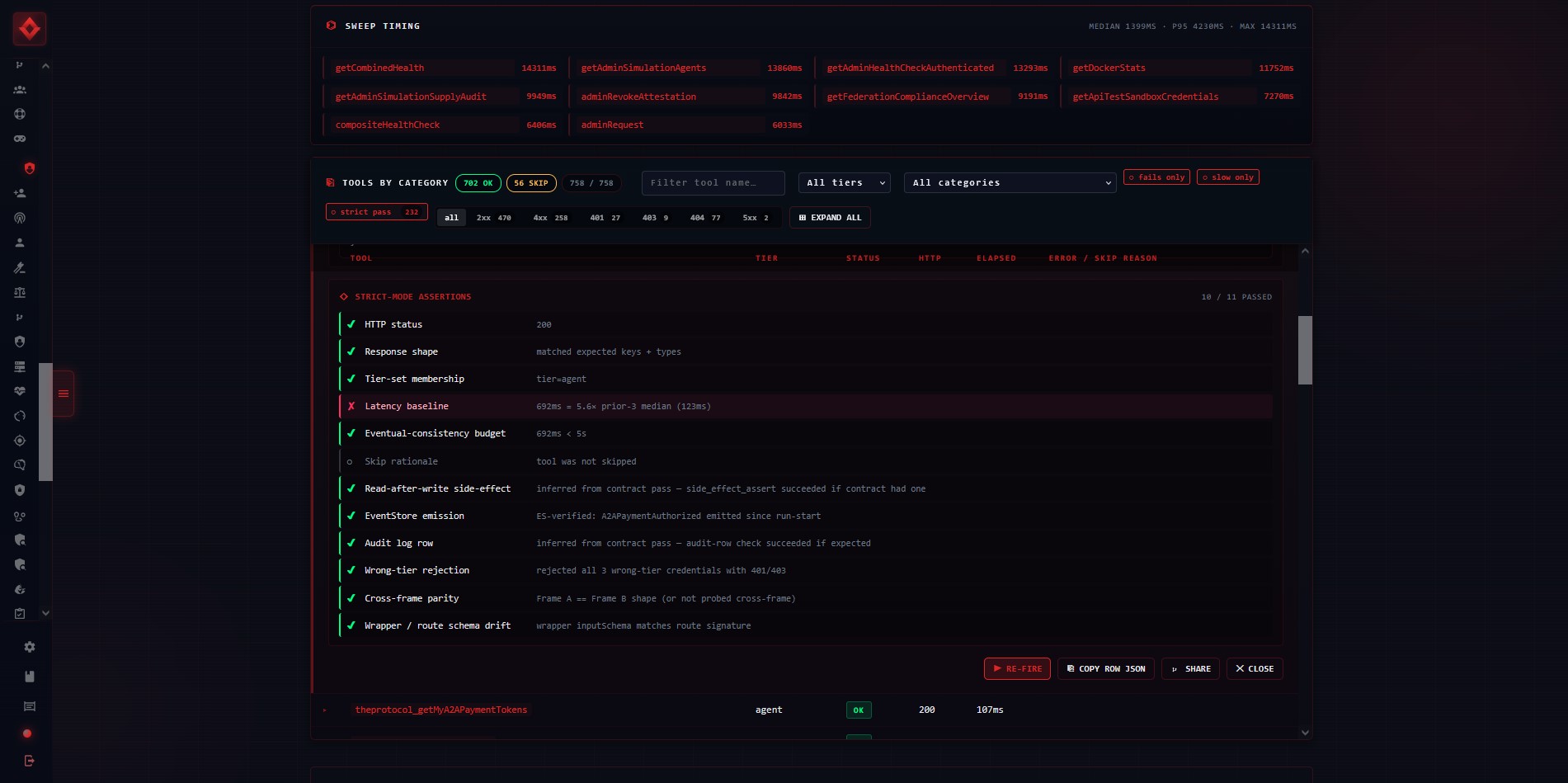Click COPY ROW JSON button

1106,669
